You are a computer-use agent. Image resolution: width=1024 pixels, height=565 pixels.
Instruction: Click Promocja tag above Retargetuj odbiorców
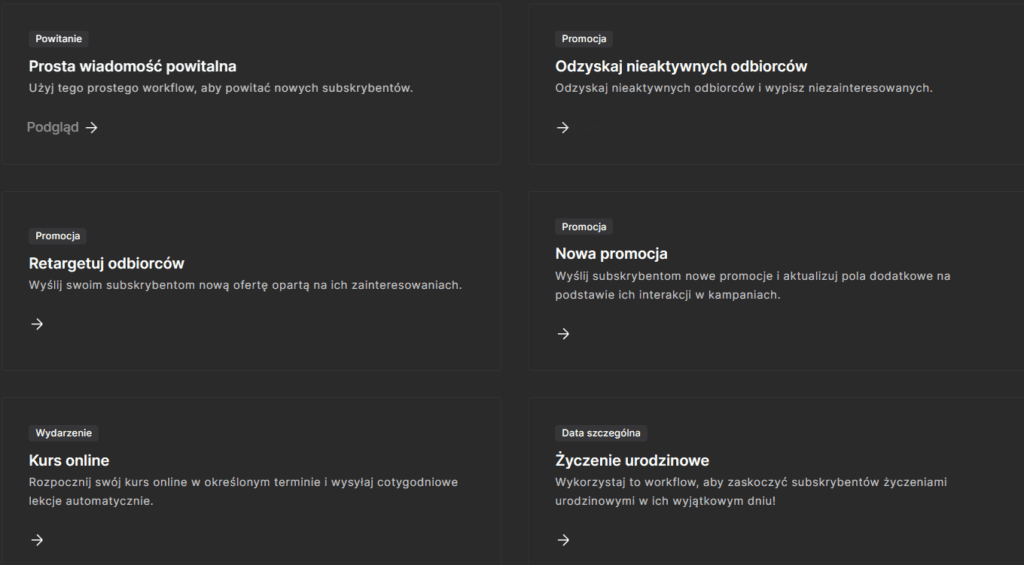58,236
